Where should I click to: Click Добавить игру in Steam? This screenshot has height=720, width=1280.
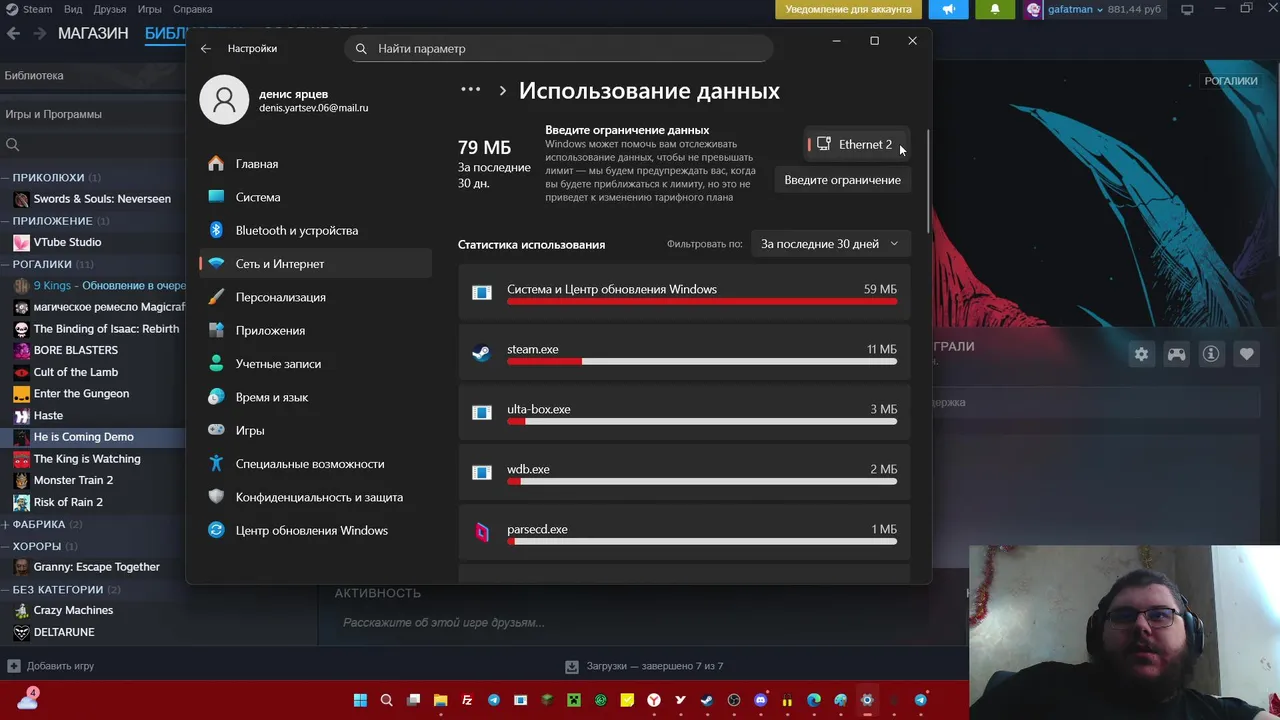click(51, 666)
